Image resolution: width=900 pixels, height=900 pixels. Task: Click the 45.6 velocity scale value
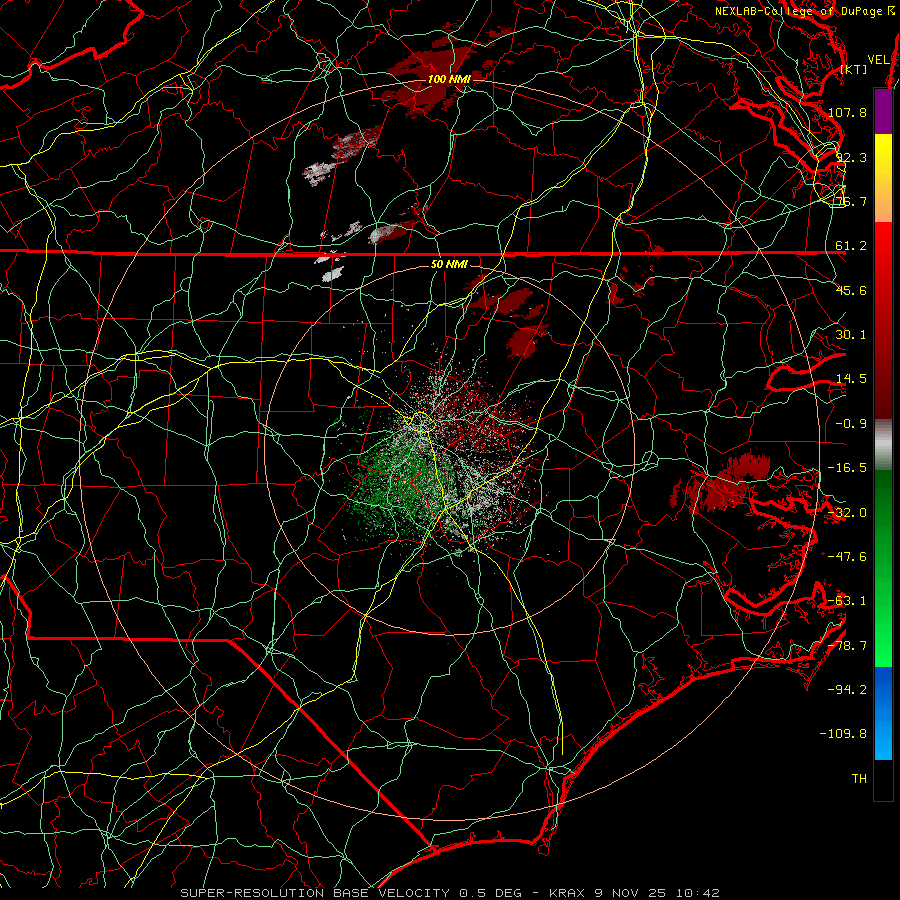pyautogui.click(x=851, y=290)
